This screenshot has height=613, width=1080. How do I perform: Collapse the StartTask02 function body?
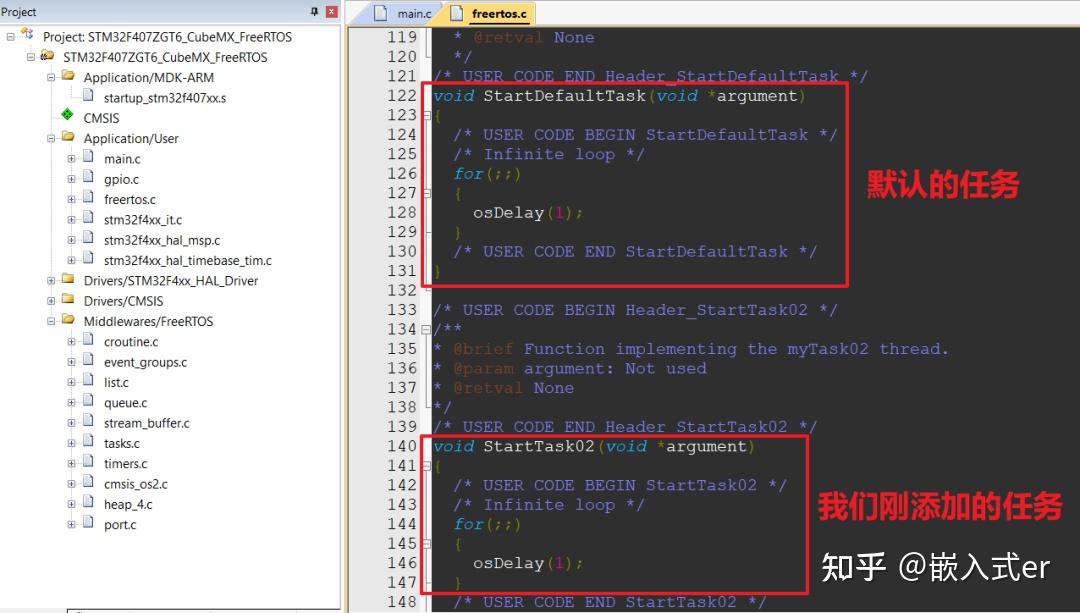pyautogui.click(x=426, y=465)
